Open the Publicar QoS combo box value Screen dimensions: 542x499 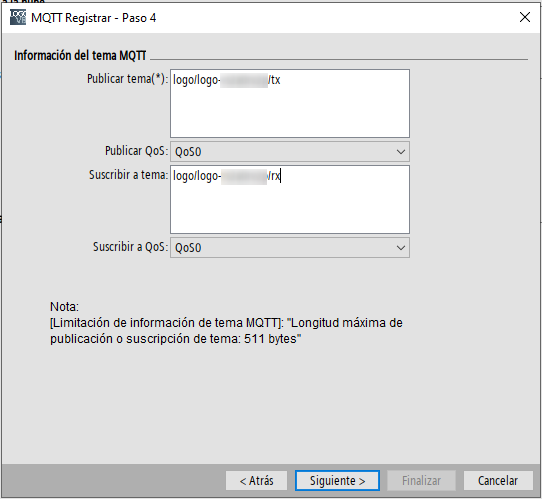click(290, 151)
